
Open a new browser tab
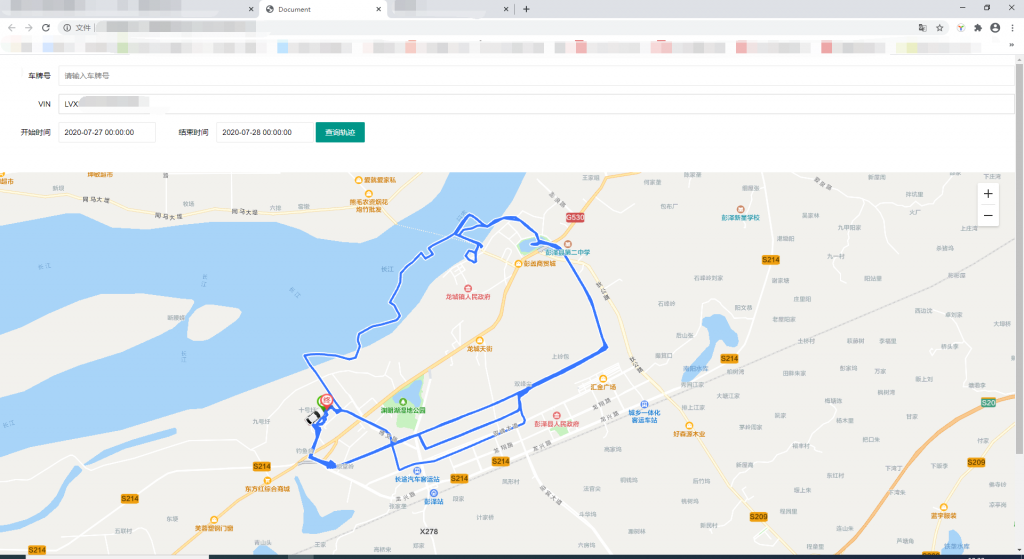[x=527, y=9]
